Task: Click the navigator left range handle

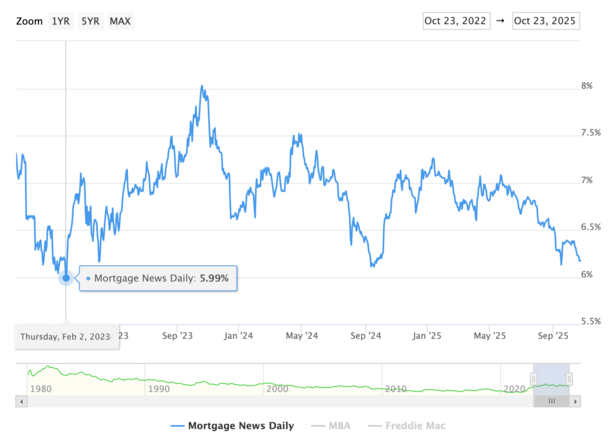Action: [x=534, y=378]
